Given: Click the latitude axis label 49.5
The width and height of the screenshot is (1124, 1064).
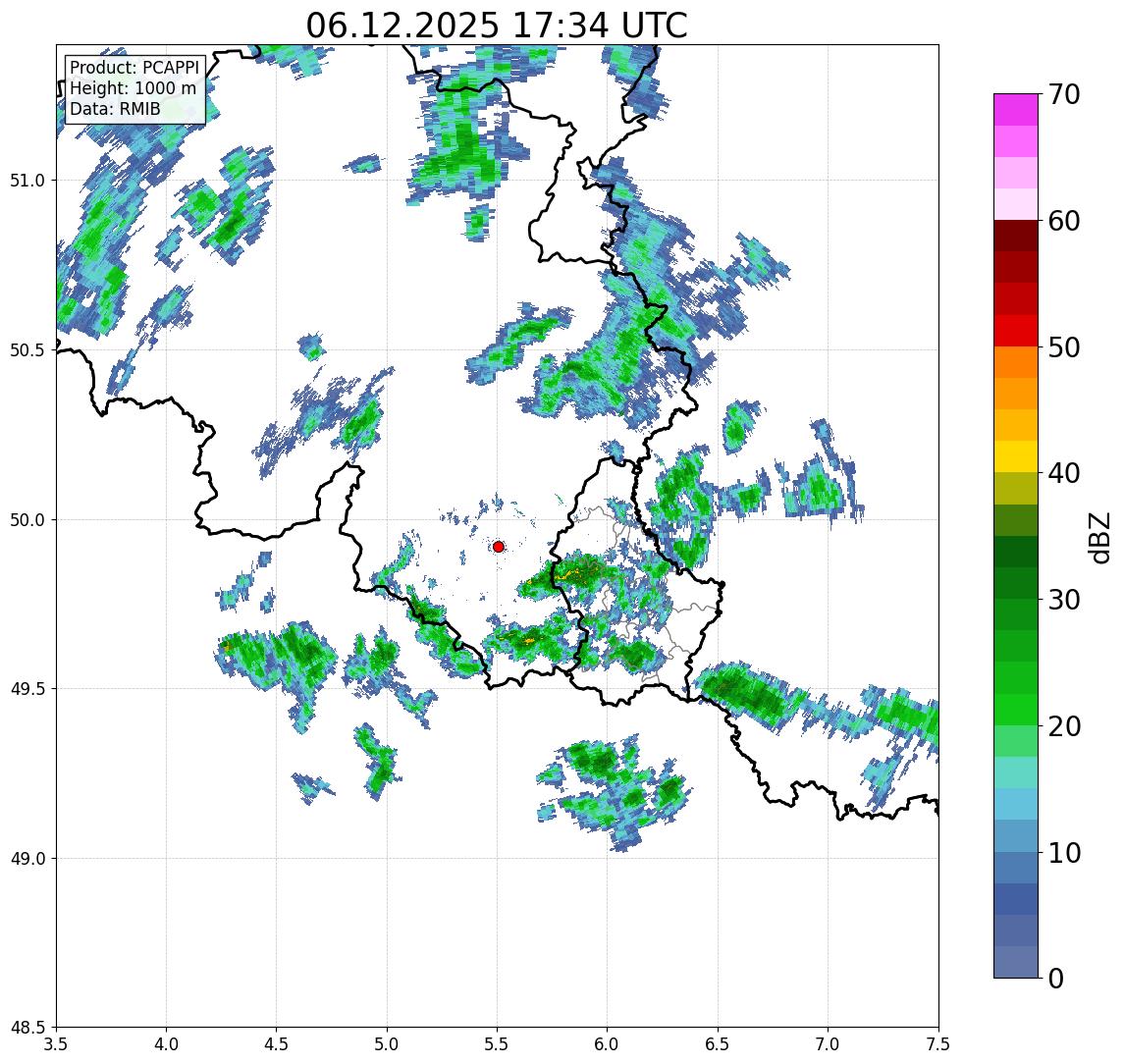Looking at the screenshot, I should 27,689.
